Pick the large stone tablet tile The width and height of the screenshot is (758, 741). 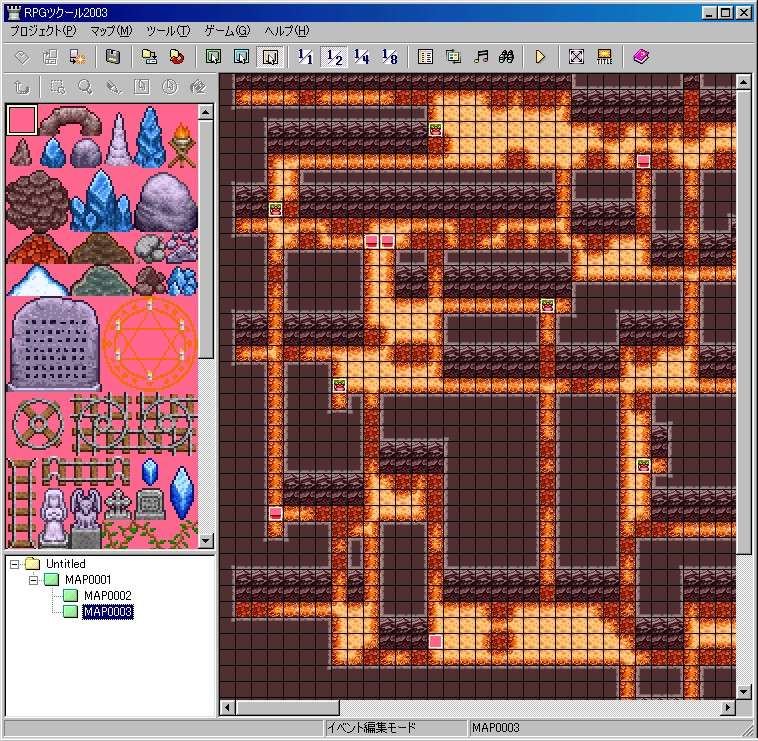pyautogui.click(x=54, y=345)
